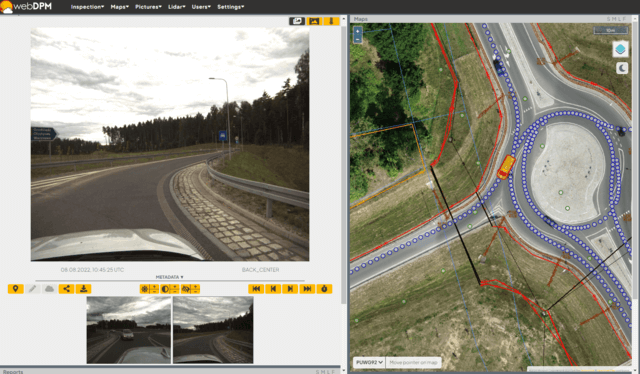This screenshot has height=374, width=640.
Task: Click the yellow vehicle marker on map
Action: pyautogui.click(x=506, y=167)
